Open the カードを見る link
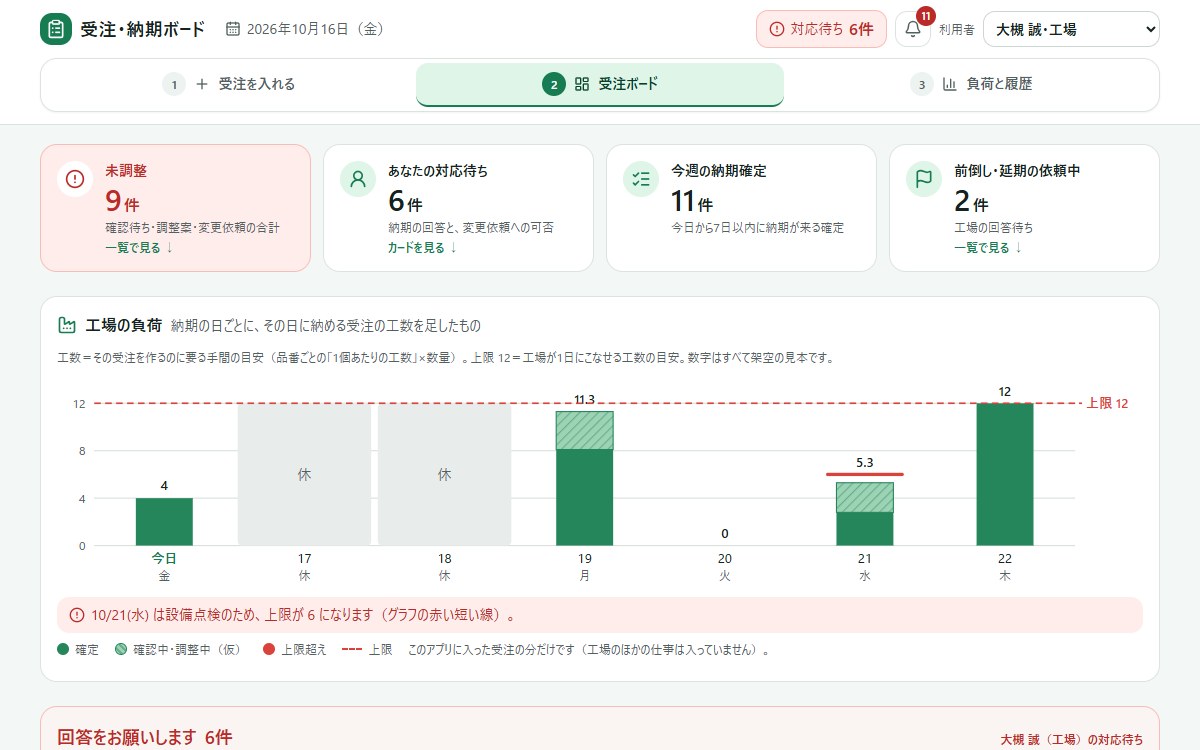1200x750 pixels. (421, 248)
